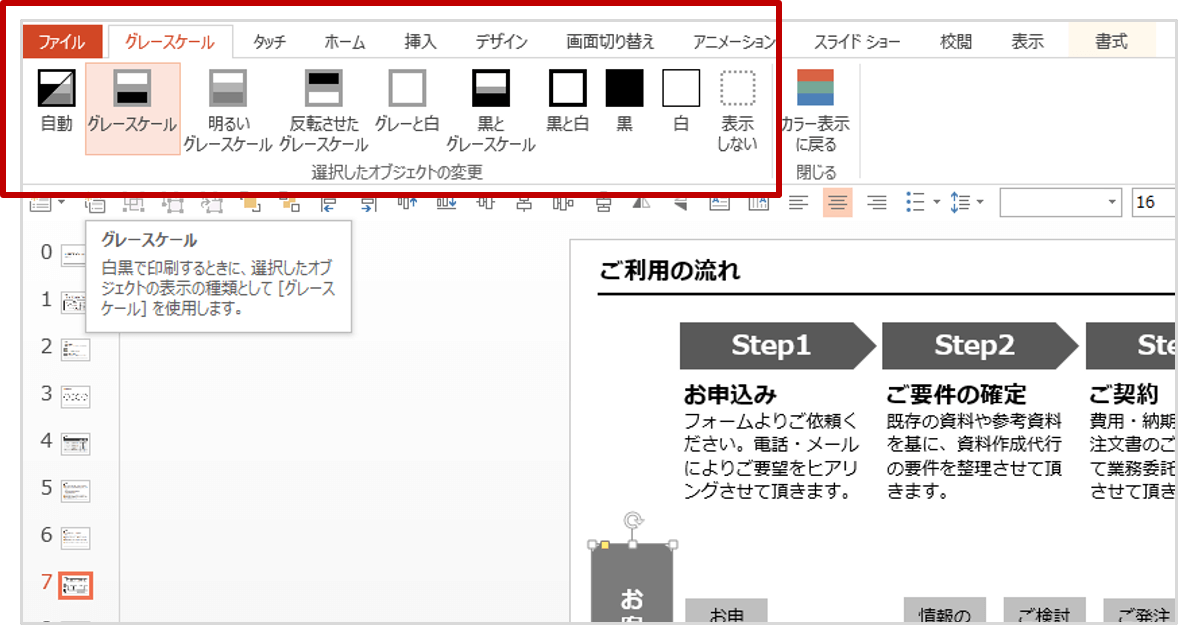This screenshot has height=625, width=1178.
Task: Select the 自動 (Automatic) grayscale option
Action: click(x=57, y=101)
